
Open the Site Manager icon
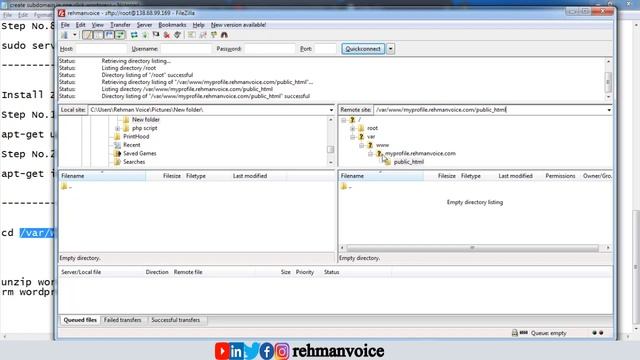point(64,35)
